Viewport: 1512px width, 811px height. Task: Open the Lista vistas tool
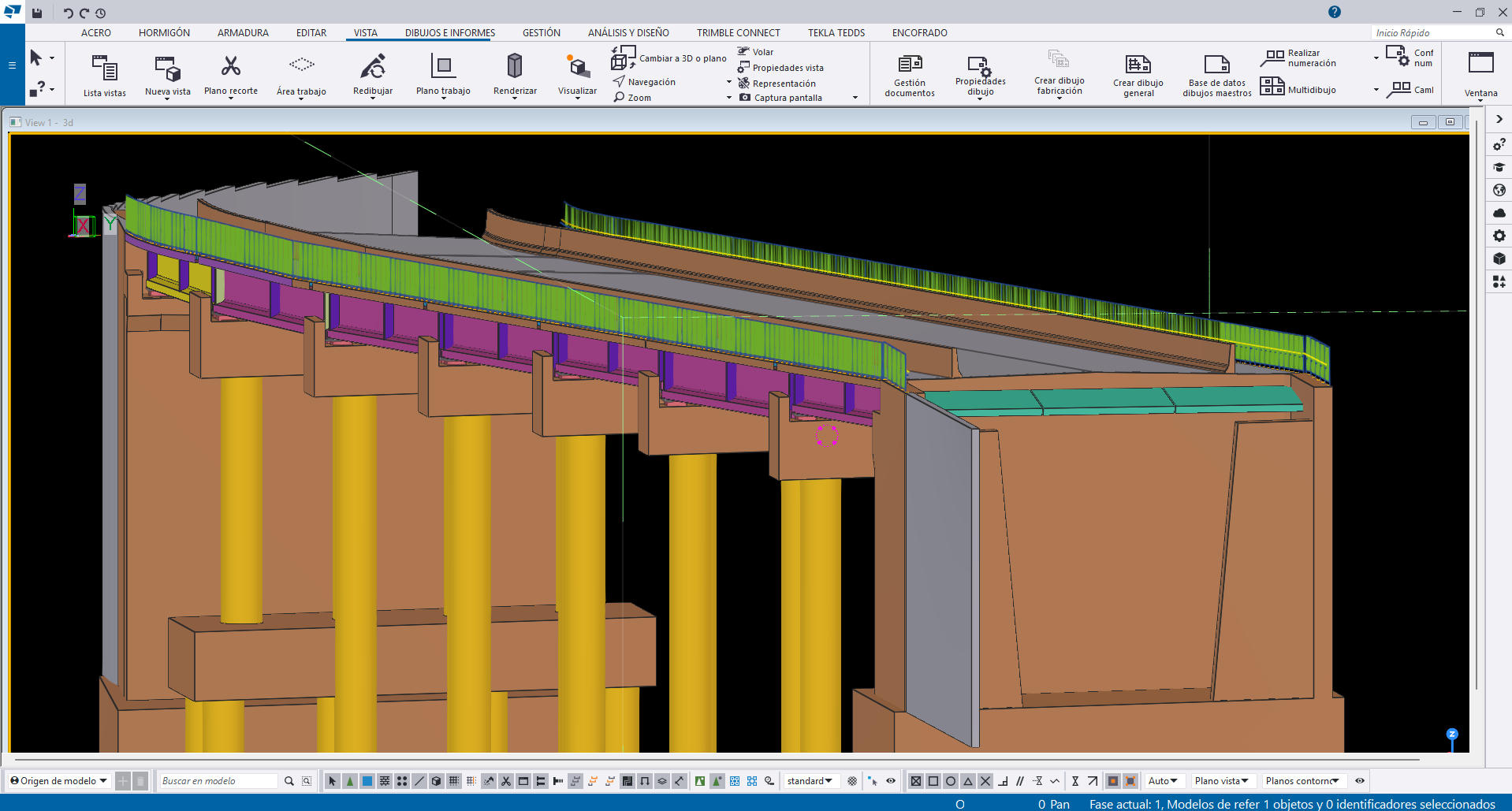(x=104, y=69)
